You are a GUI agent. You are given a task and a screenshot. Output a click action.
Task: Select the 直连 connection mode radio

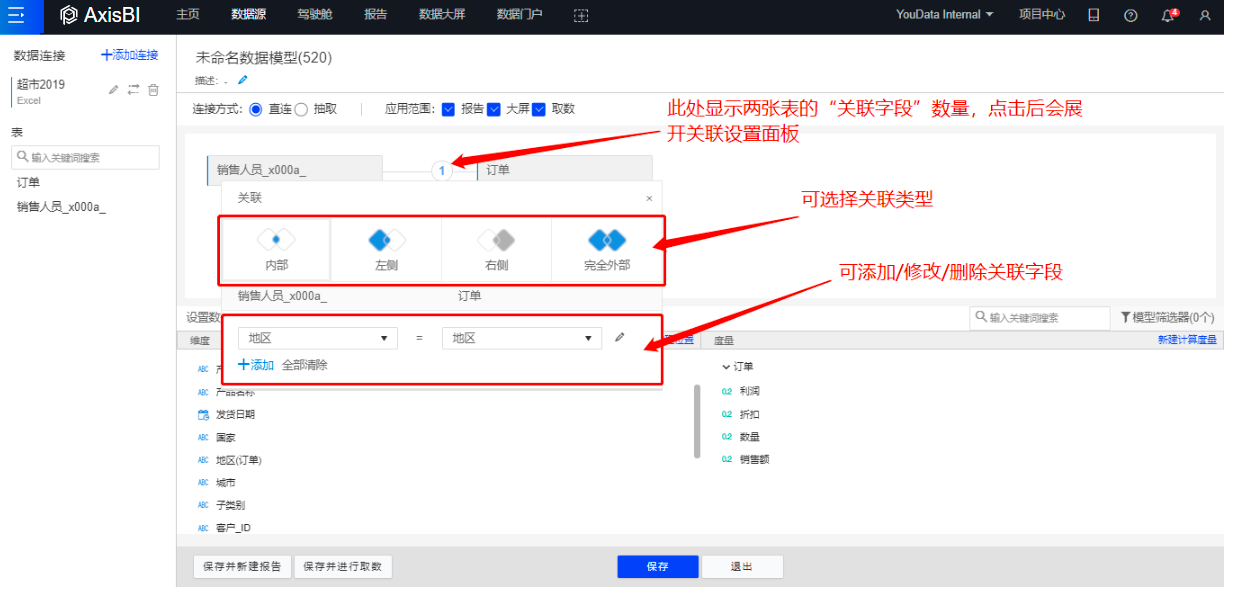255,109
